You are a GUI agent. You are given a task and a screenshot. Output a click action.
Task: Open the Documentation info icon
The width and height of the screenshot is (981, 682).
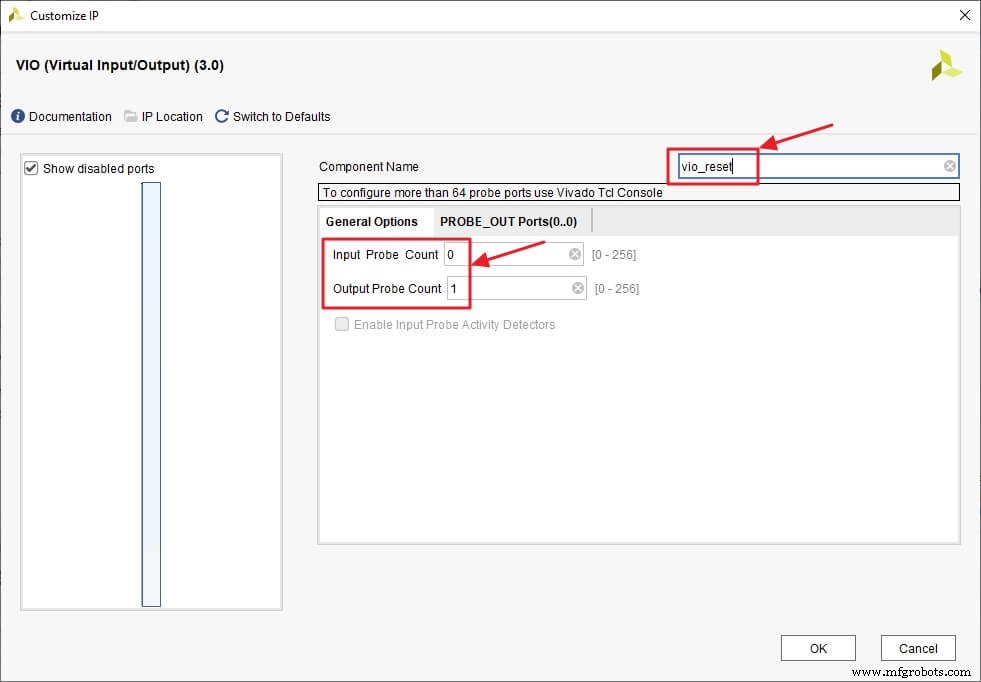point(17,116)
